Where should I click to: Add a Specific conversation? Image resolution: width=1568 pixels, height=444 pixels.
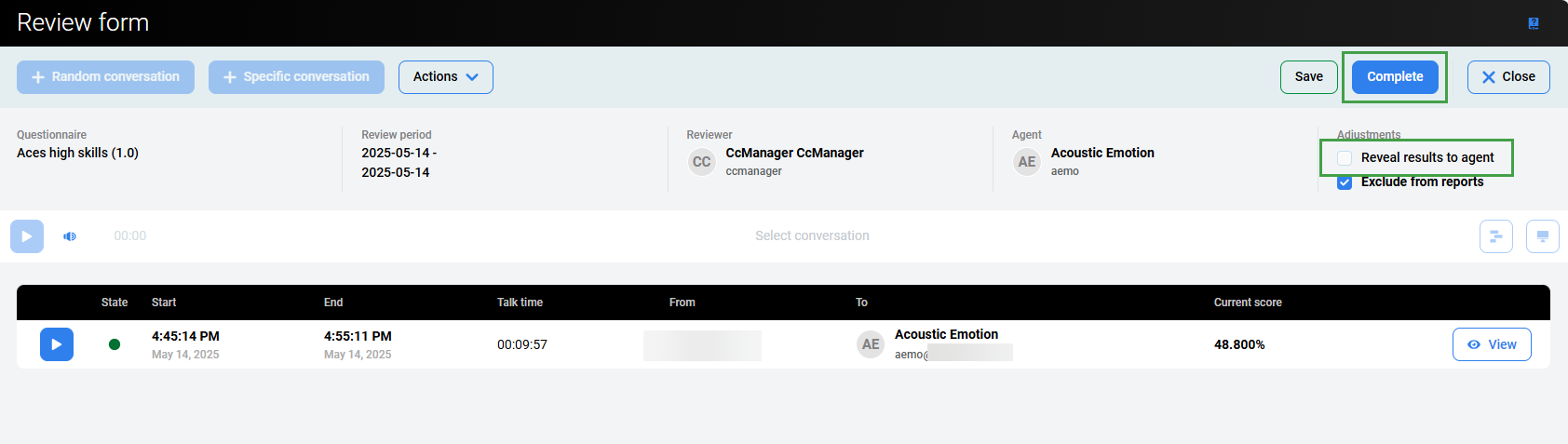click(296, 77)
